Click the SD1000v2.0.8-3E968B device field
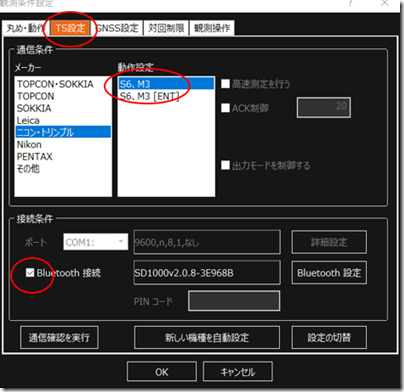404x392 pixels. (207, 273)
